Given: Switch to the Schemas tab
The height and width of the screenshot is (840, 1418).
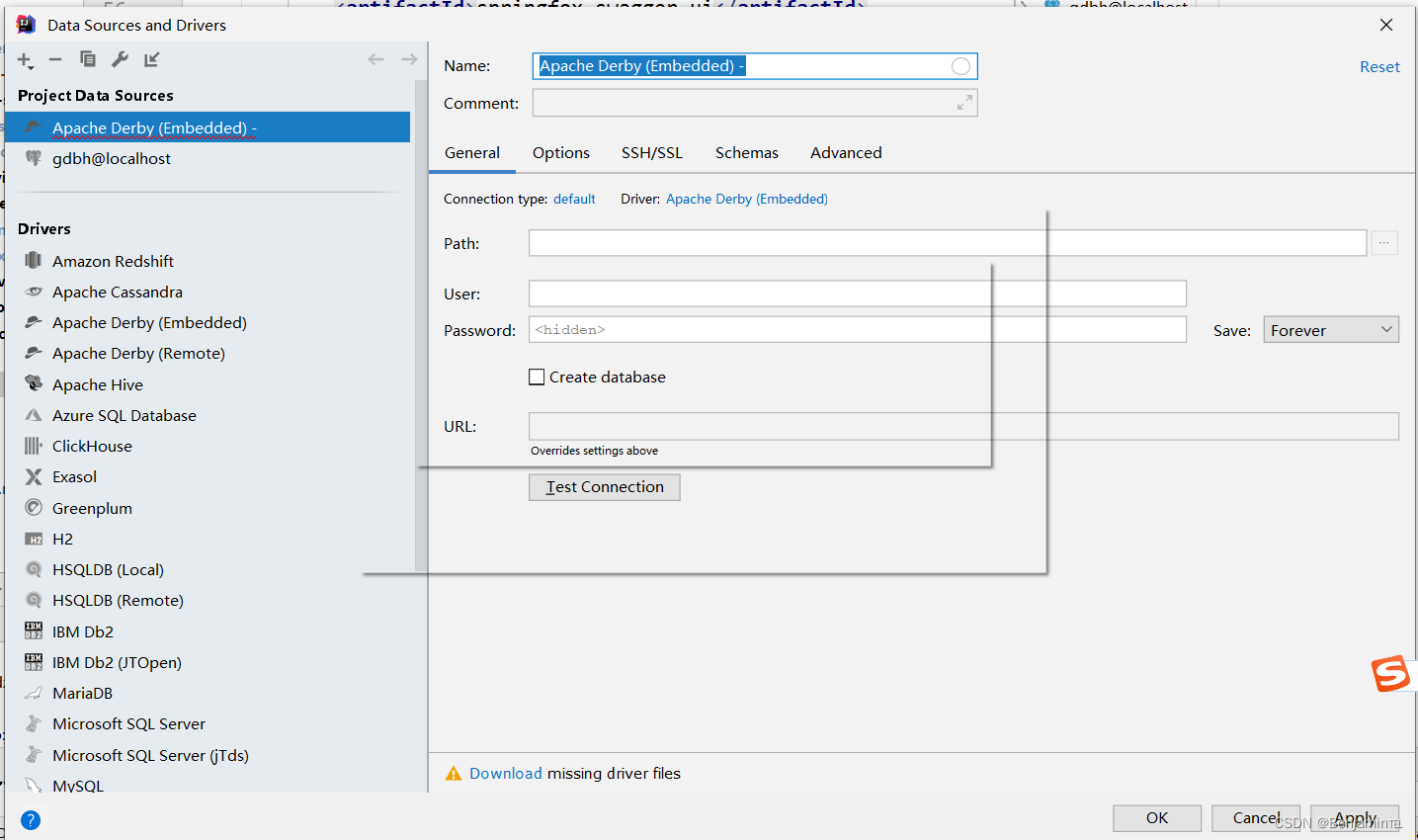Looking at the screenshot, I should click(x=747, y=152).
